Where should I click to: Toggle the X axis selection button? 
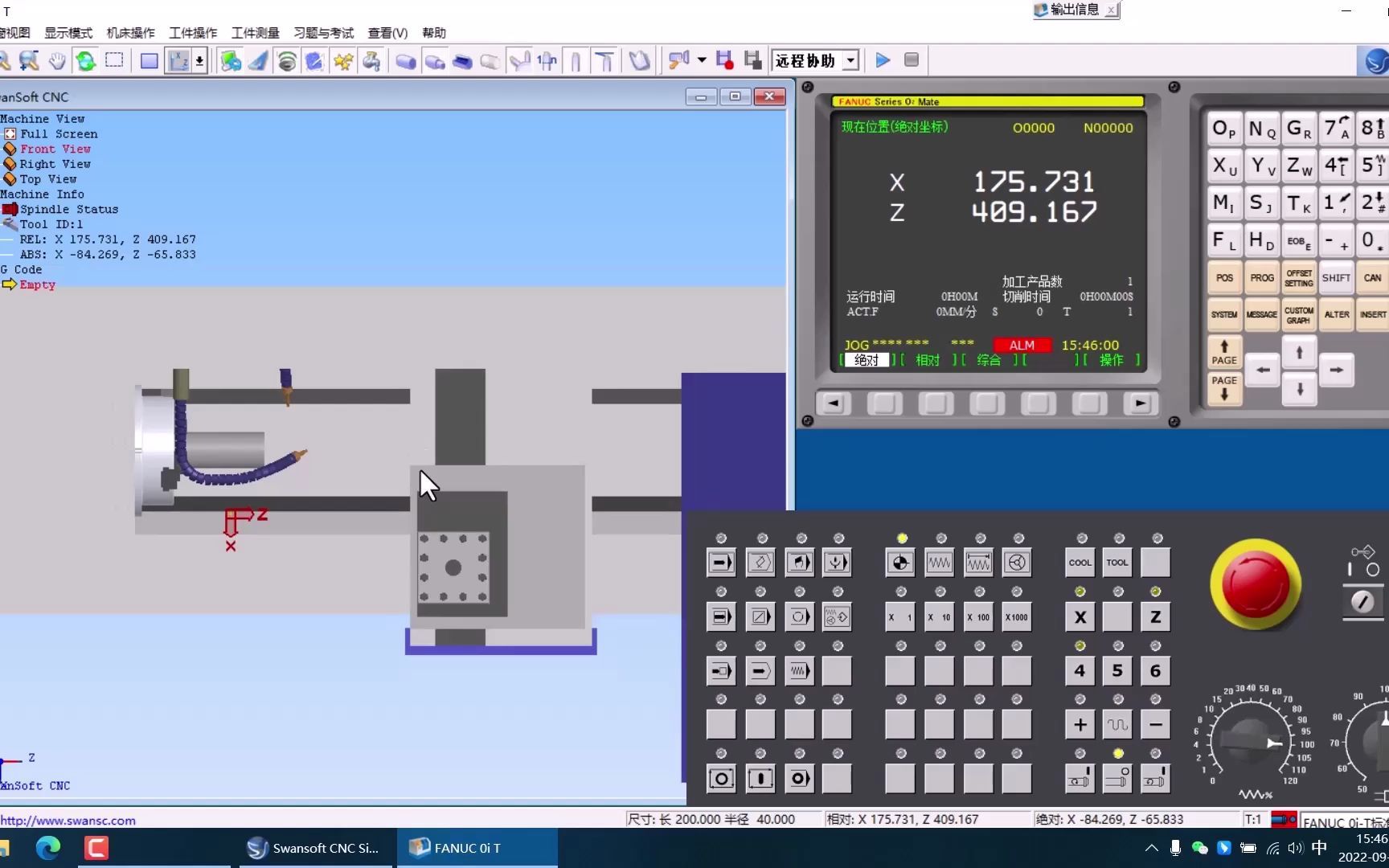coord(1080,617)
